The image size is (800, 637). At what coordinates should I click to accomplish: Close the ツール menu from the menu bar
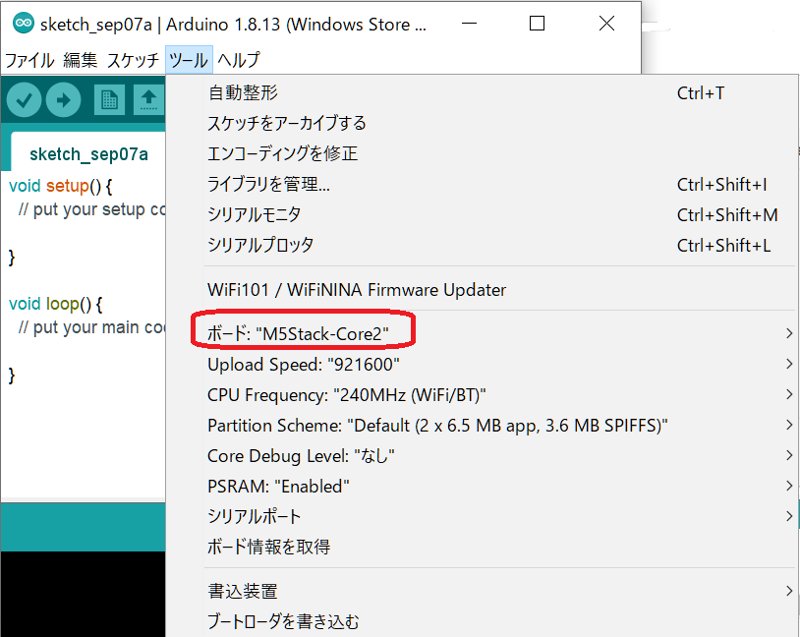[x=188, y=60]
